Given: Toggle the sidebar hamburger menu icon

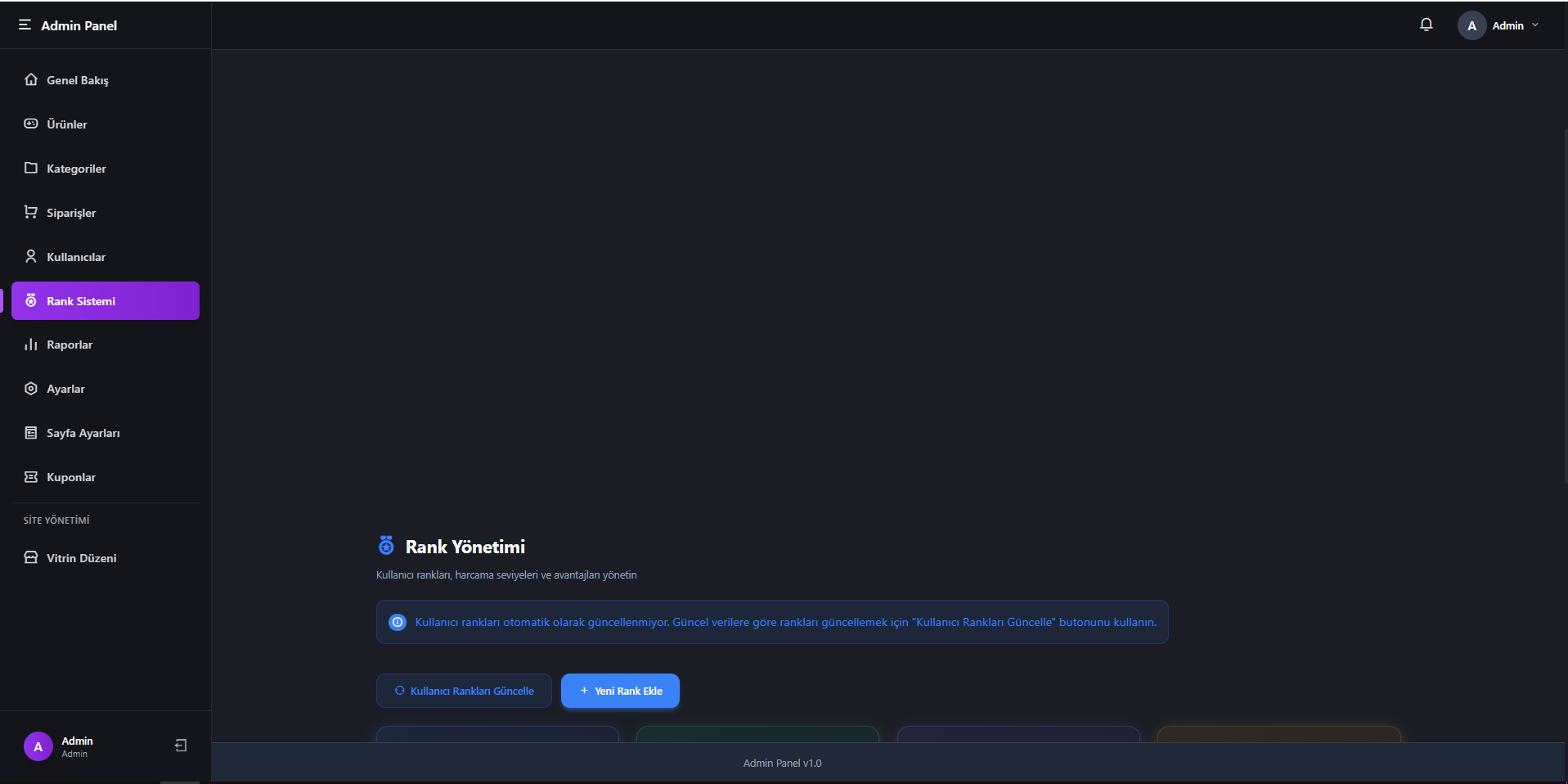Looking at the screenshot, I should tap(25, 25).
